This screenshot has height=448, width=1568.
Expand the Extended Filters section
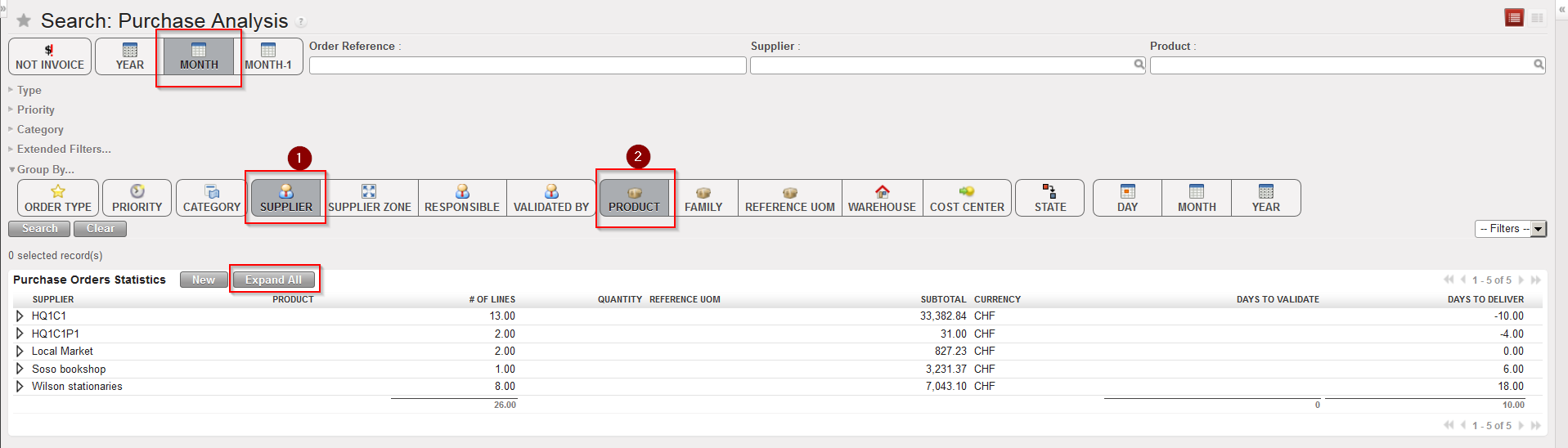coord(64,149)
